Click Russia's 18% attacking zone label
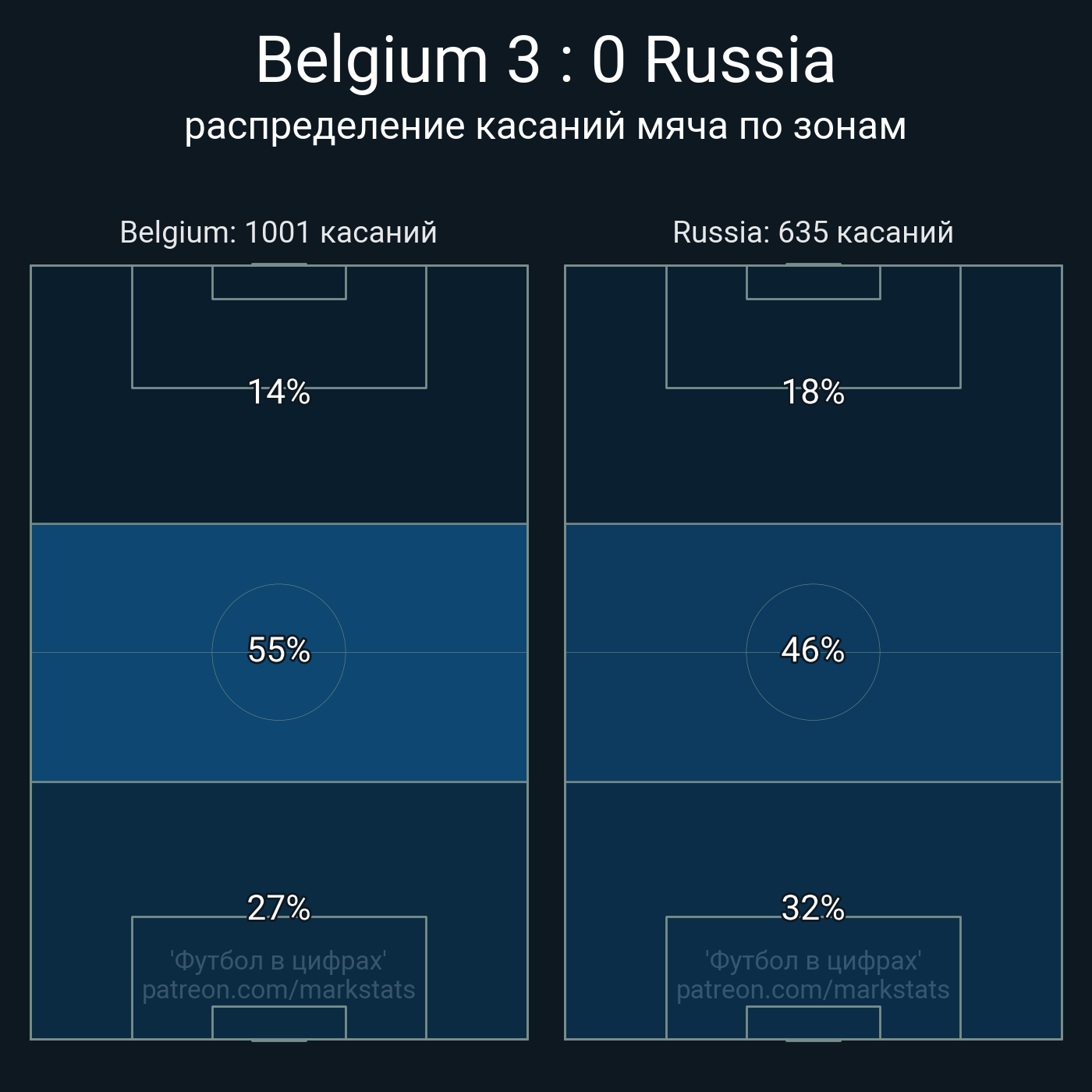 coord(813,392)
